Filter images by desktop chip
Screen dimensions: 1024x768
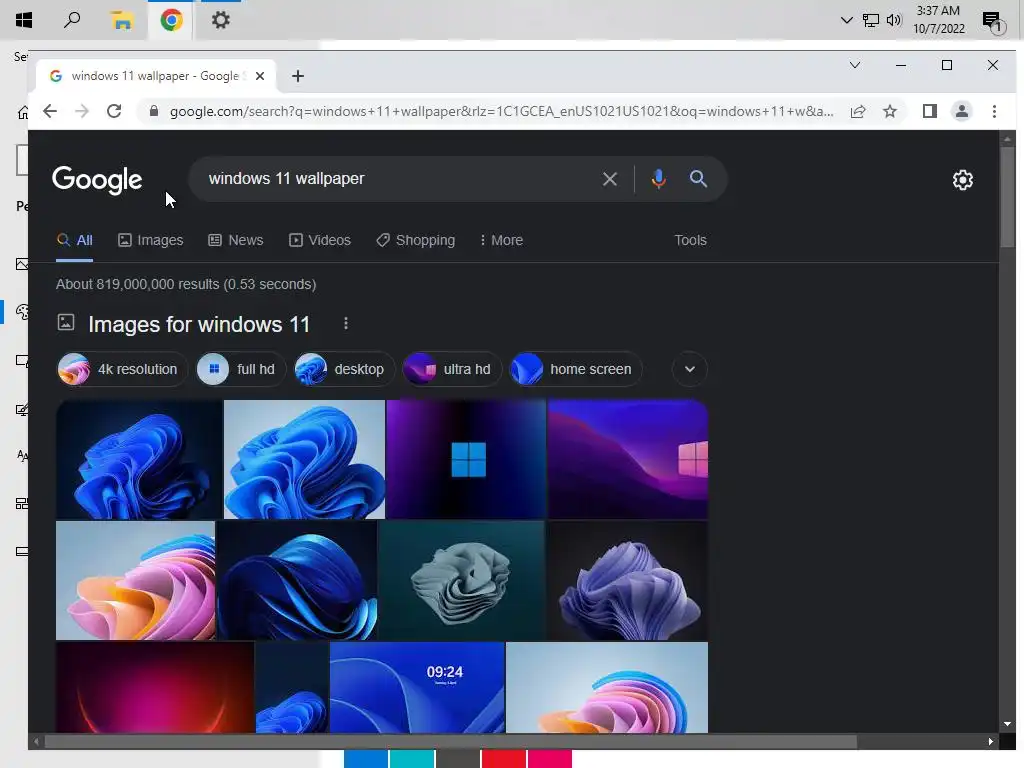pos(344,369)
